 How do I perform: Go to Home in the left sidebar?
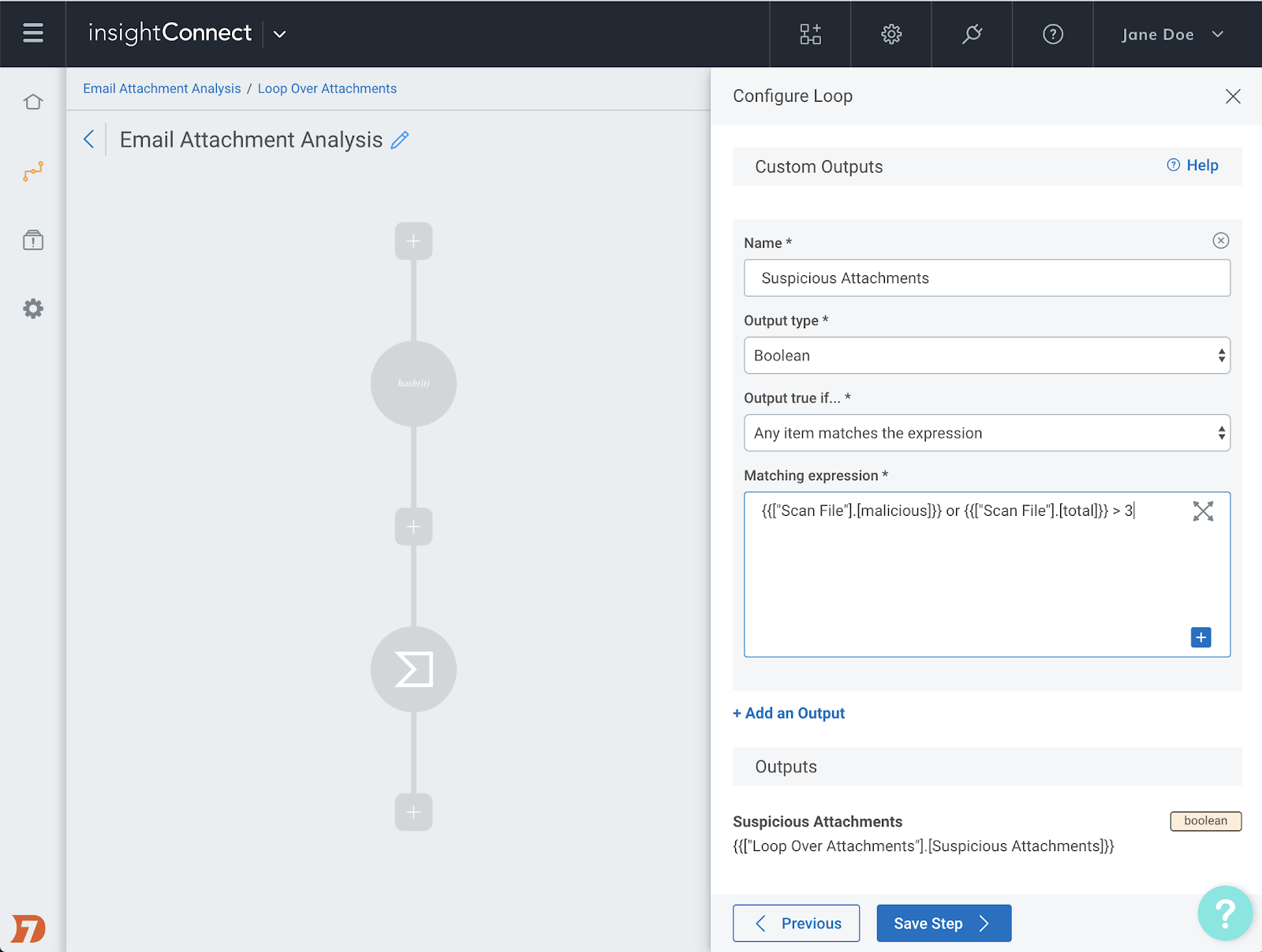tap(33, 102)
